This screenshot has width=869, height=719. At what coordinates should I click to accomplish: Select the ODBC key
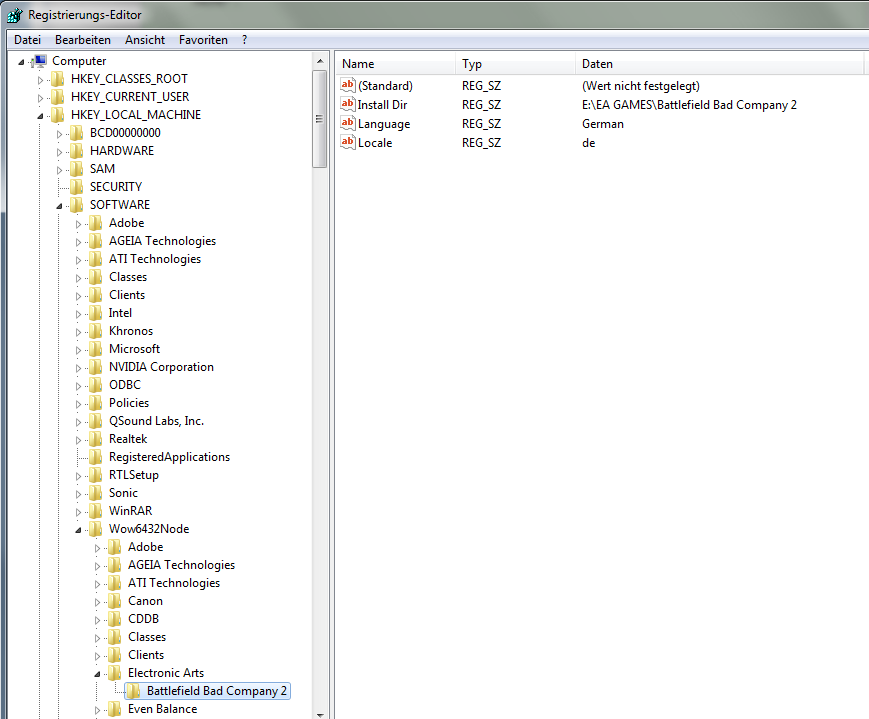[125, 385]
